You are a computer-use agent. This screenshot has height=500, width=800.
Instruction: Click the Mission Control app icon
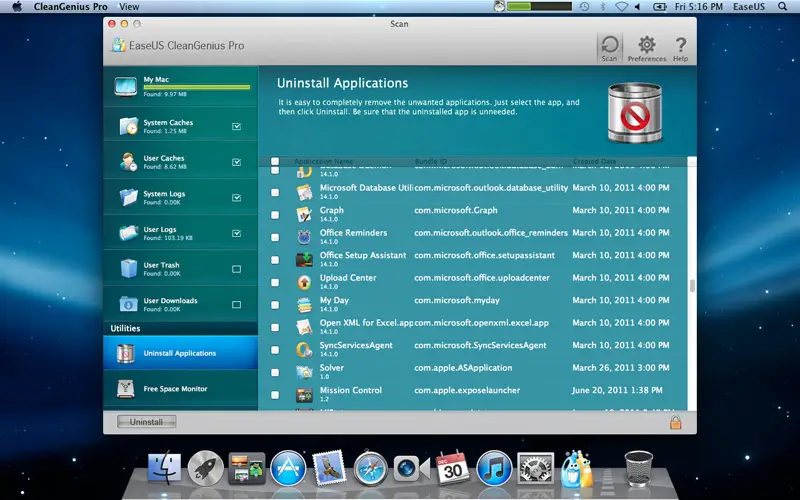coord(304,394)
